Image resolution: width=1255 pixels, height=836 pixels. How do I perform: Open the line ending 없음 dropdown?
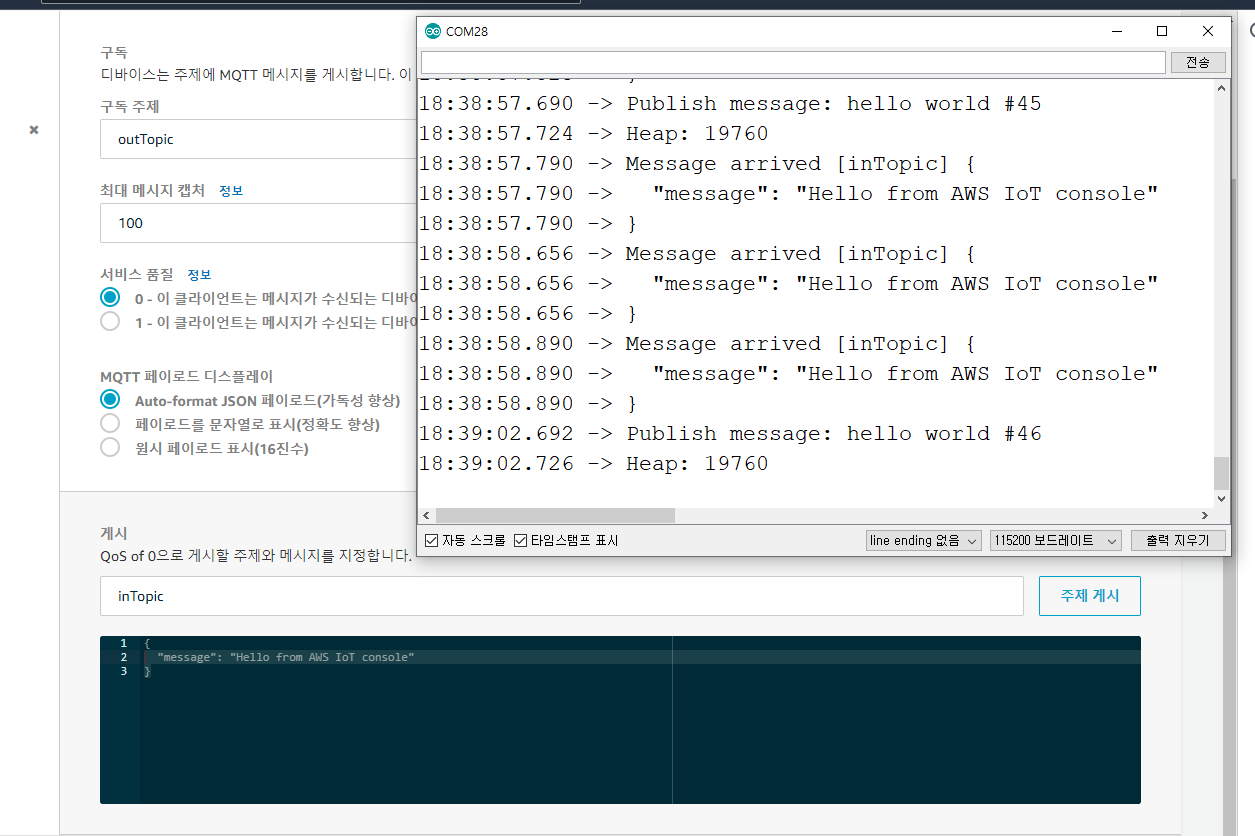[x=924, y=540]
